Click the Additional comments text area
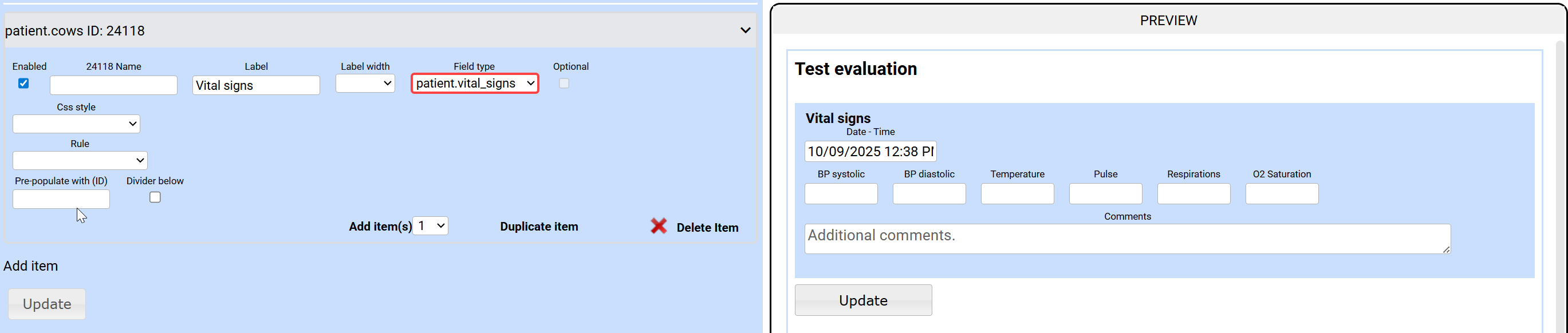The height and width of the screenshot is (333, 1568). (1126, 239)
